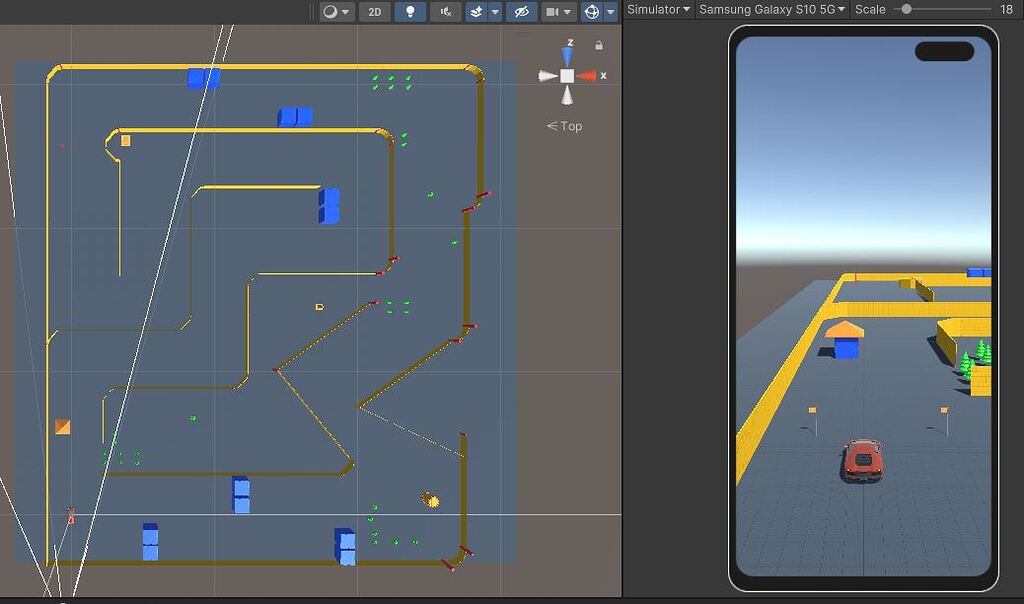Click the red car on the simulated phone screen
Screen dimensions: 1024x604
point(863,462)
